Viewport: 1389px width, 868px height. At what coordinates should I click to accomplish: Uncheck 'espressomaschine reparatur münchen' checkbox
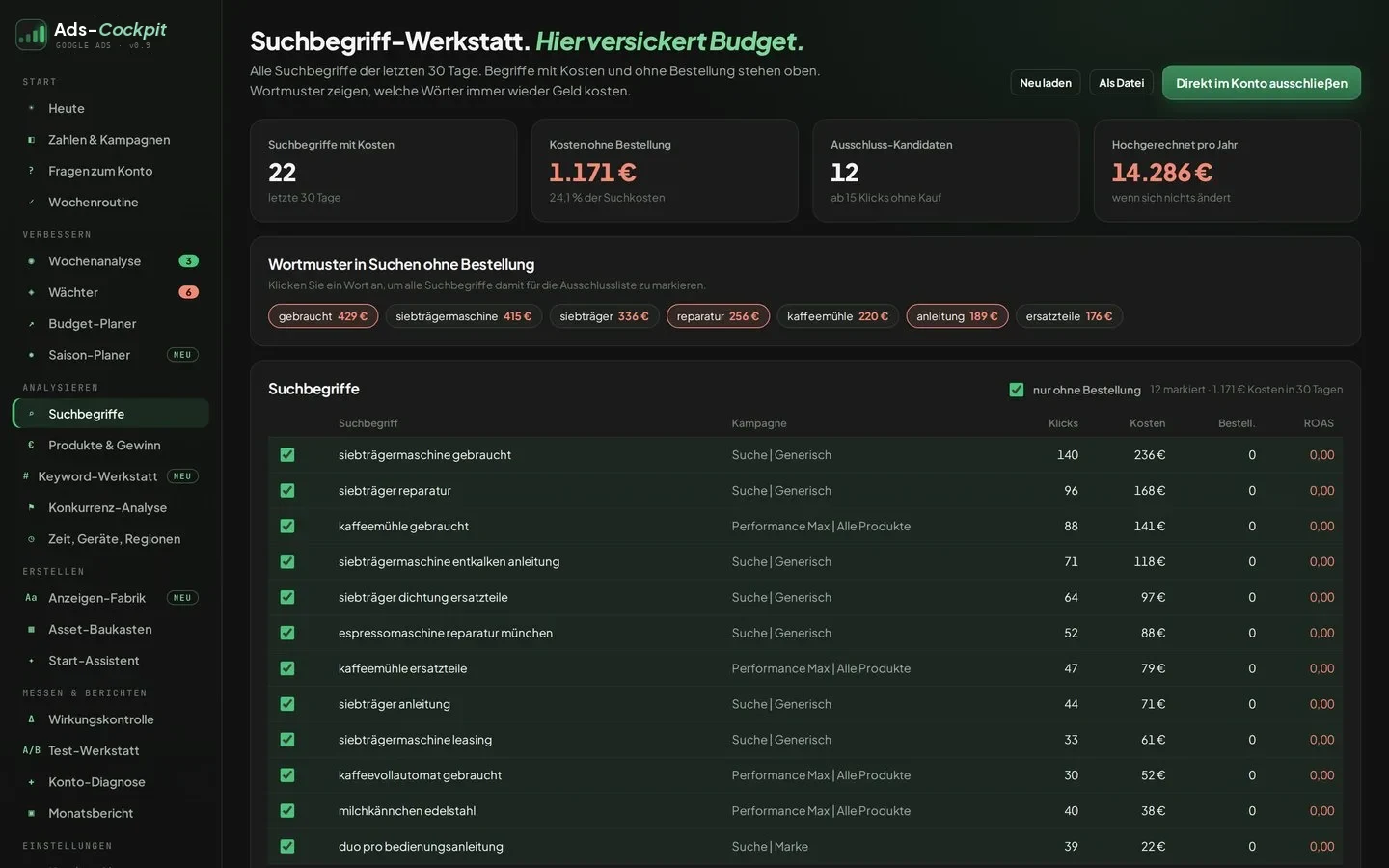click(x=287, y=633)
